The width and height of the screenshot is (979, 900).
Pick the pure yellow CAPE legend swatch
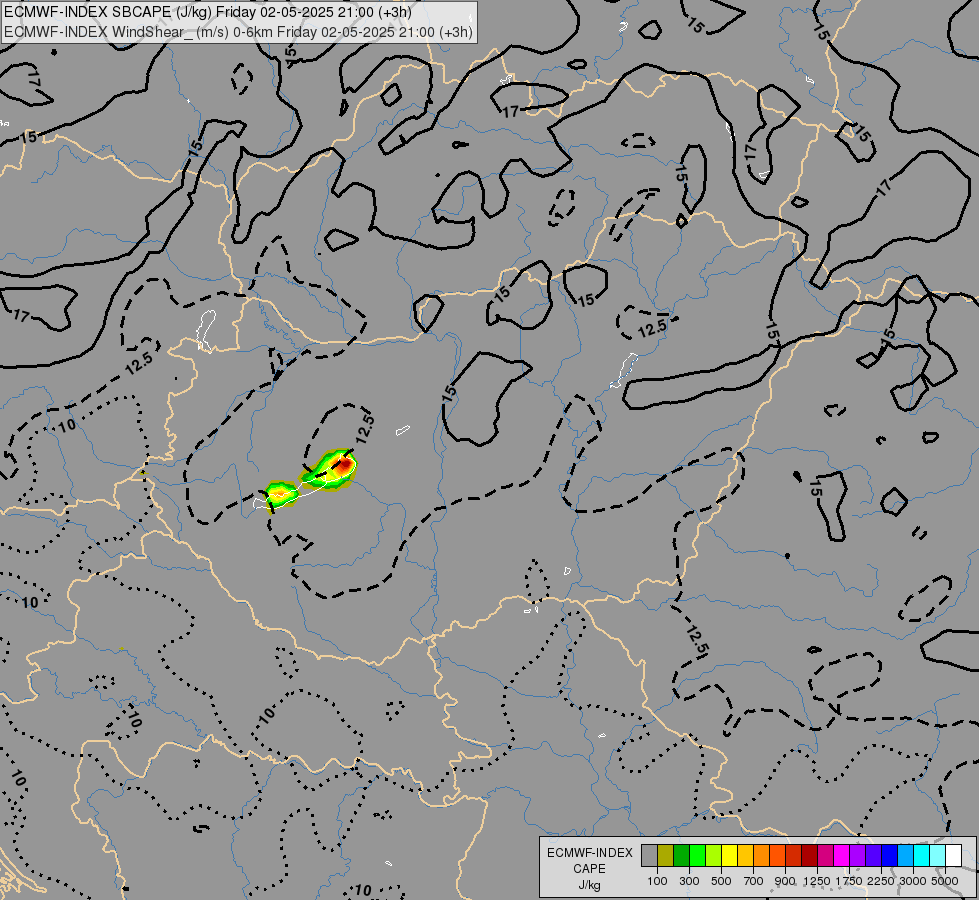pyautogui.click(x=729, y=856)
